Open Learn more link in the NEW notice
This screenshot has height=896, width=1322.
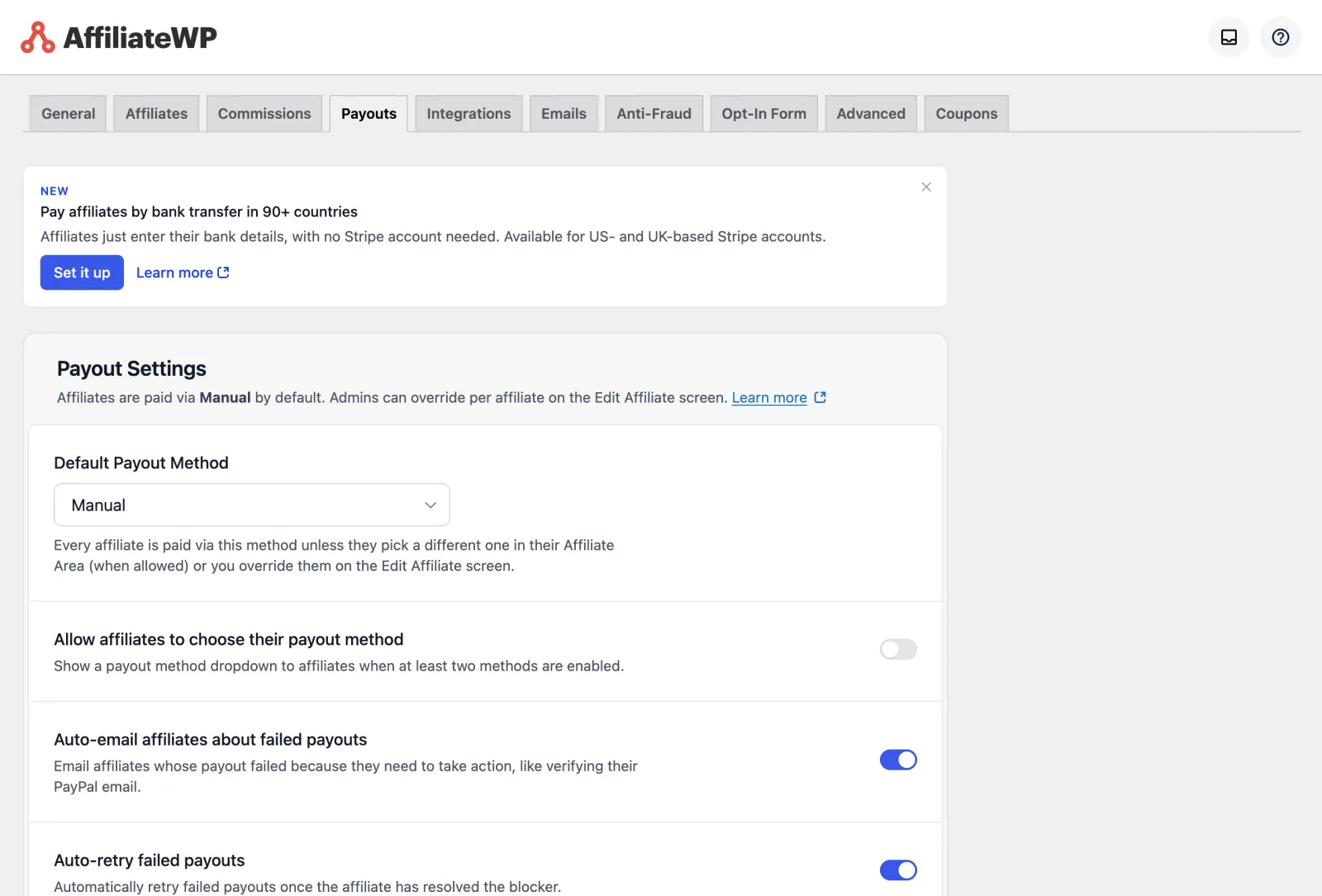[x=183, y=273]
